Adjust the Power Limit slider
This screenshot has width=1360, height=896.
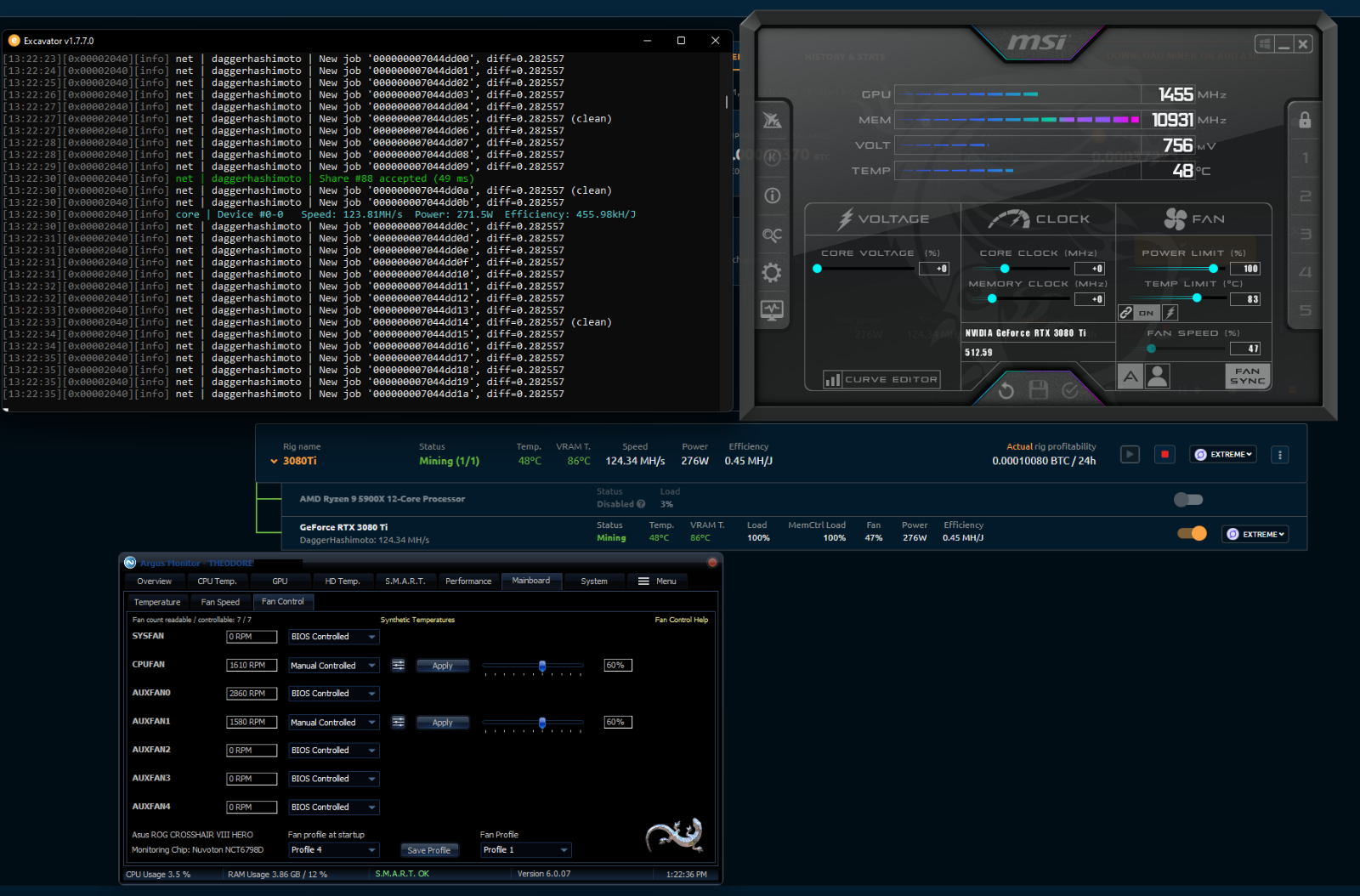tap(1176, 269)
